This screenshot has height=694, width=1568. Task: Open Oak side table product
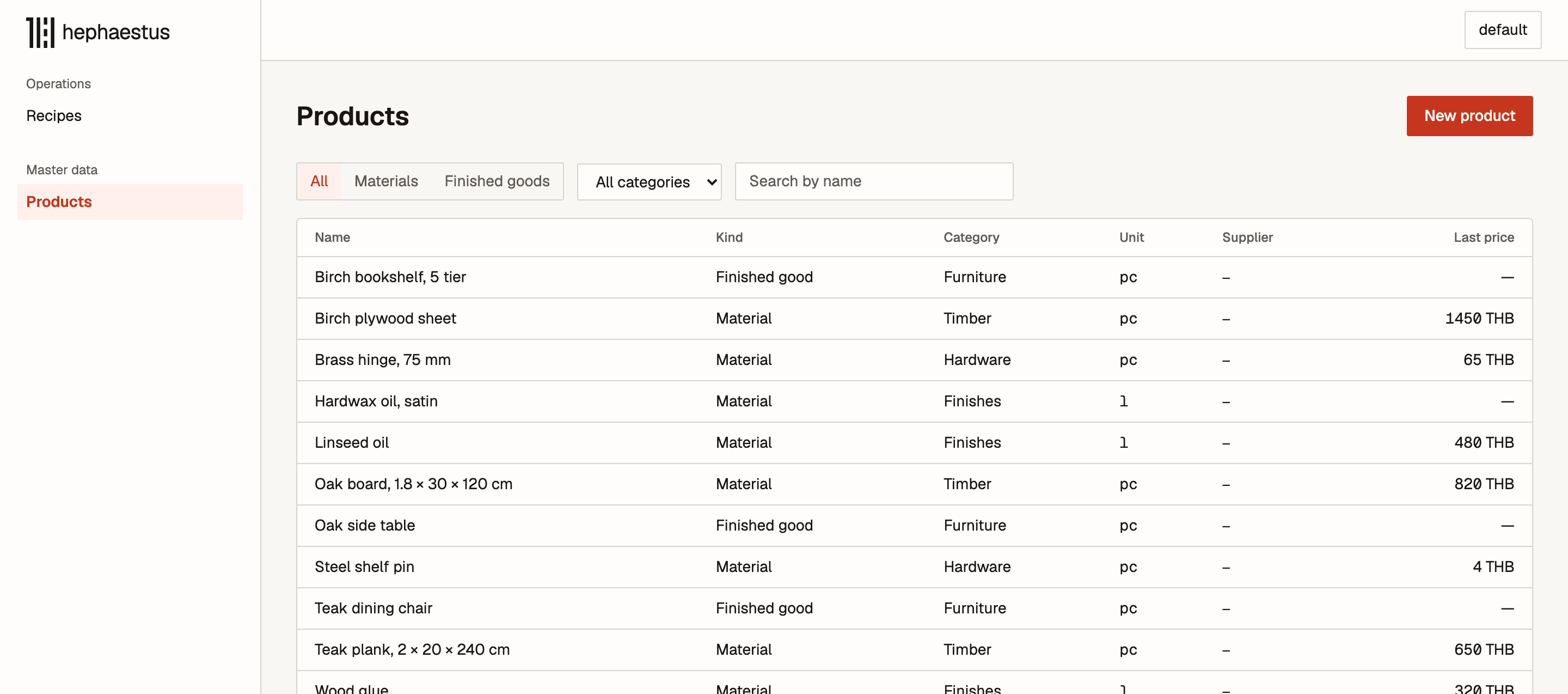(365, 525)
